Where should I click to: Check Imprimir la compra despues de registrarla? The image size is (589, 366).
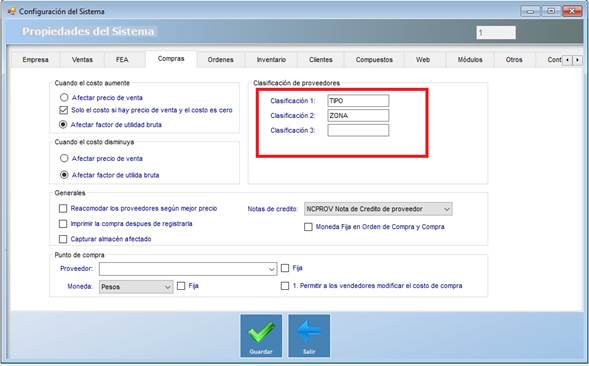click(x=63, y=224)
